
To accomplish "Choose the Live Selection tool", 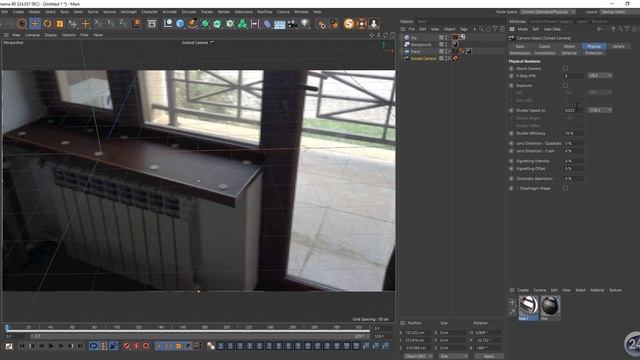I will tap(22, 24).
